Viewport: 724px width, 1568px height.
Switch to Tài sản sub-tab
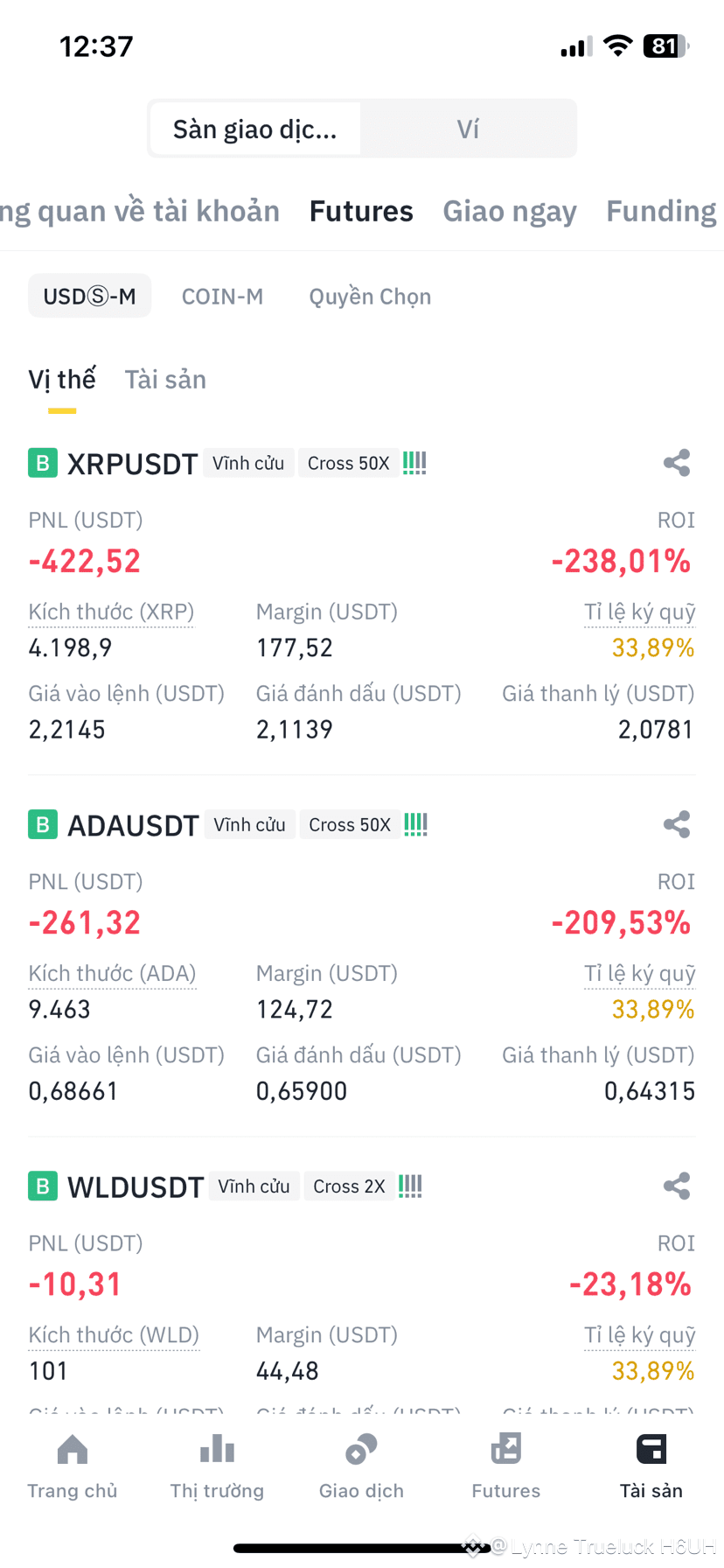[165, 380]
